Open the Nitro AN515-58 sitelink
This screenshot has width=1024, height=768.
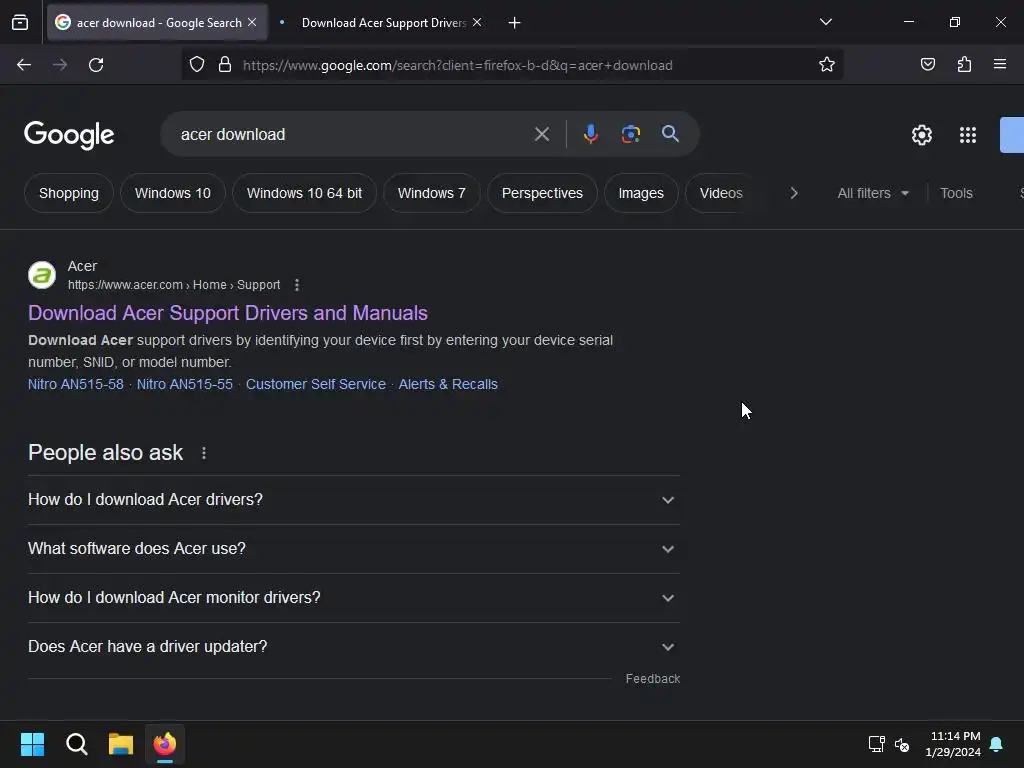click(x=76, y=384)
